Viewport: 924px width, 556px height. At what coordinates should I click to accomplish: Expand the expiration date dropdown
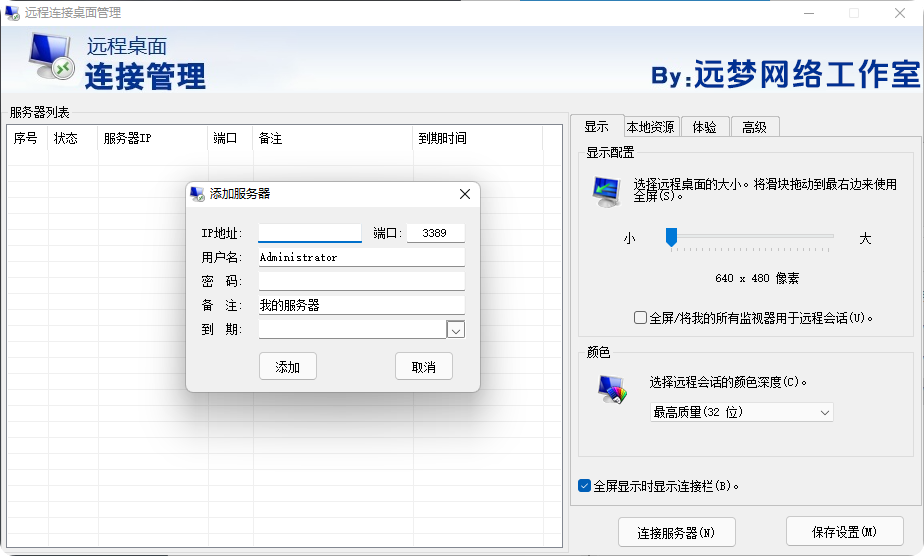(455, 329)
